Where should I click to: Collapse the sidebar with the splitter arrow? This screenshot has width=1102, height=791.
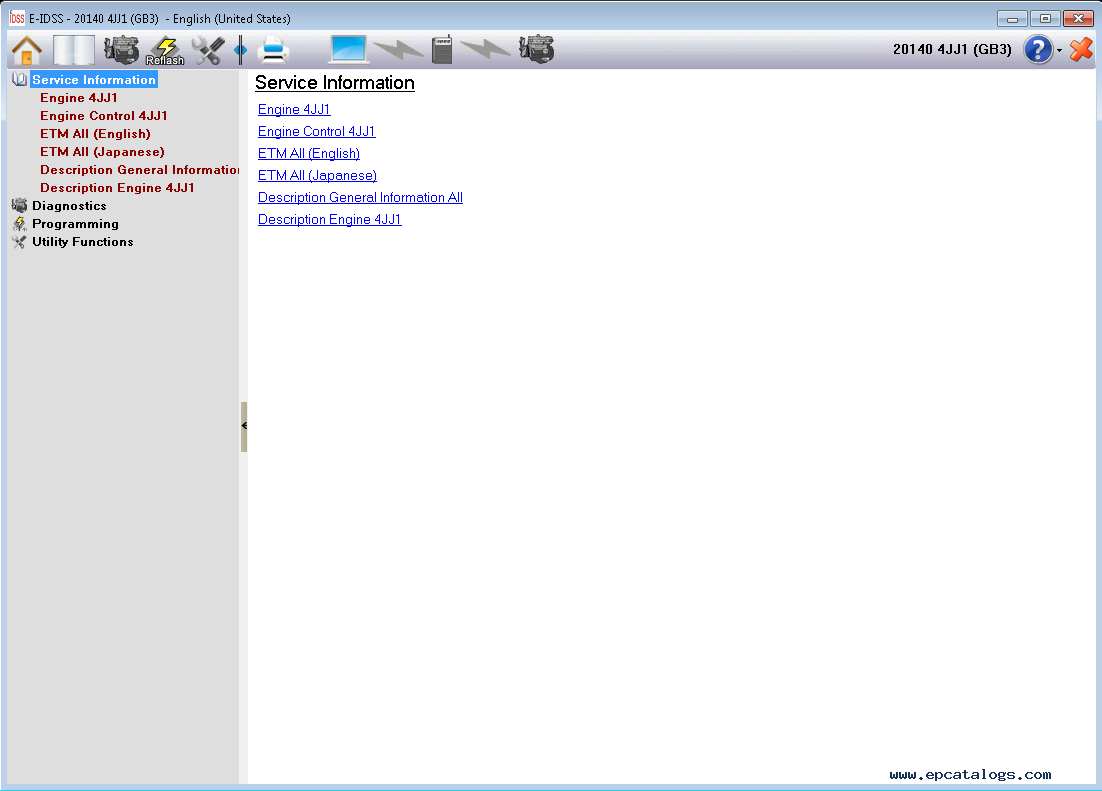pyautogui.click(x=244, y=426)
